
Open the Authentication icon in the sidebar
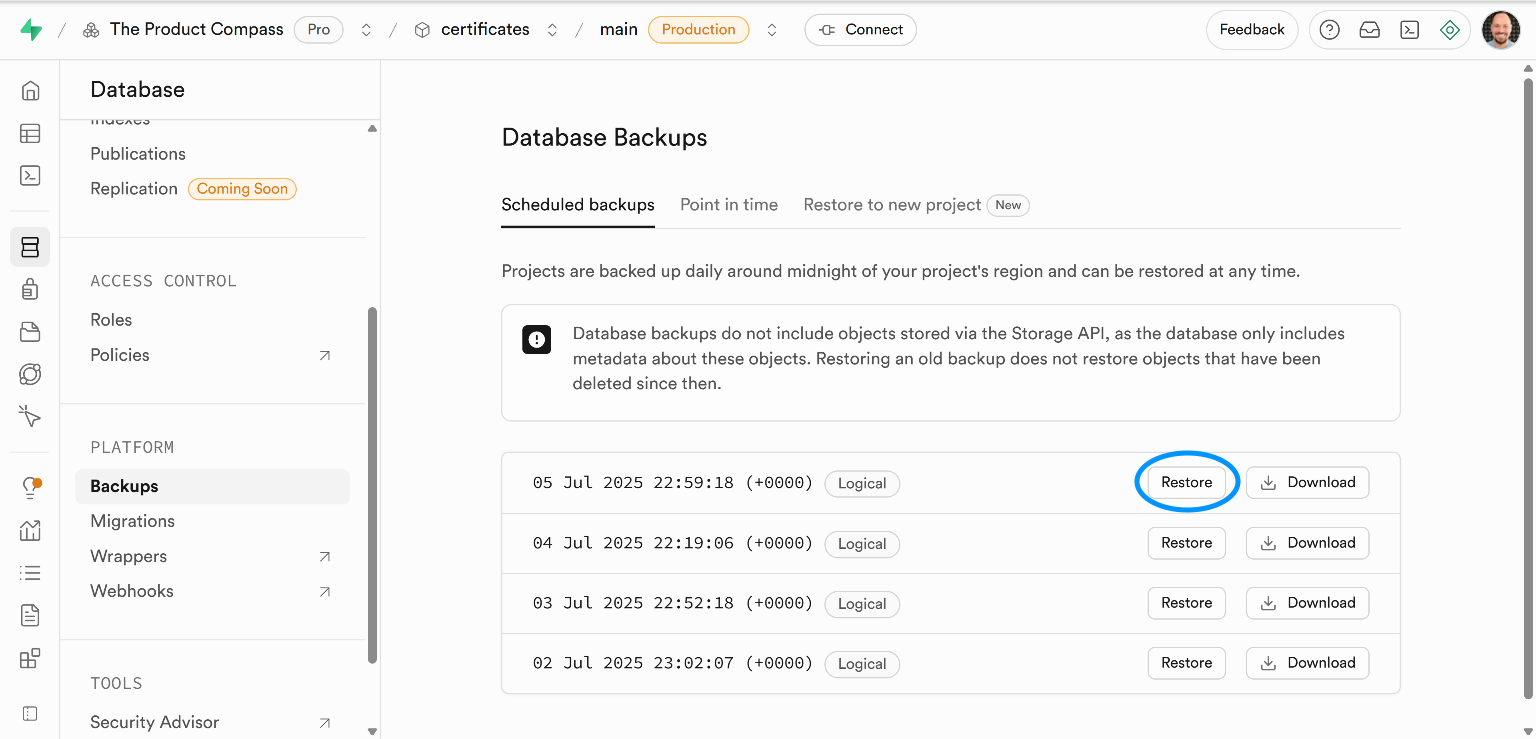tap(30, 288)
